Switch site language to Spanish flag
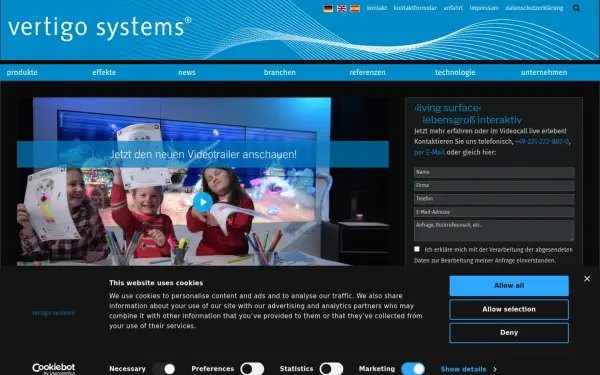 355,8
